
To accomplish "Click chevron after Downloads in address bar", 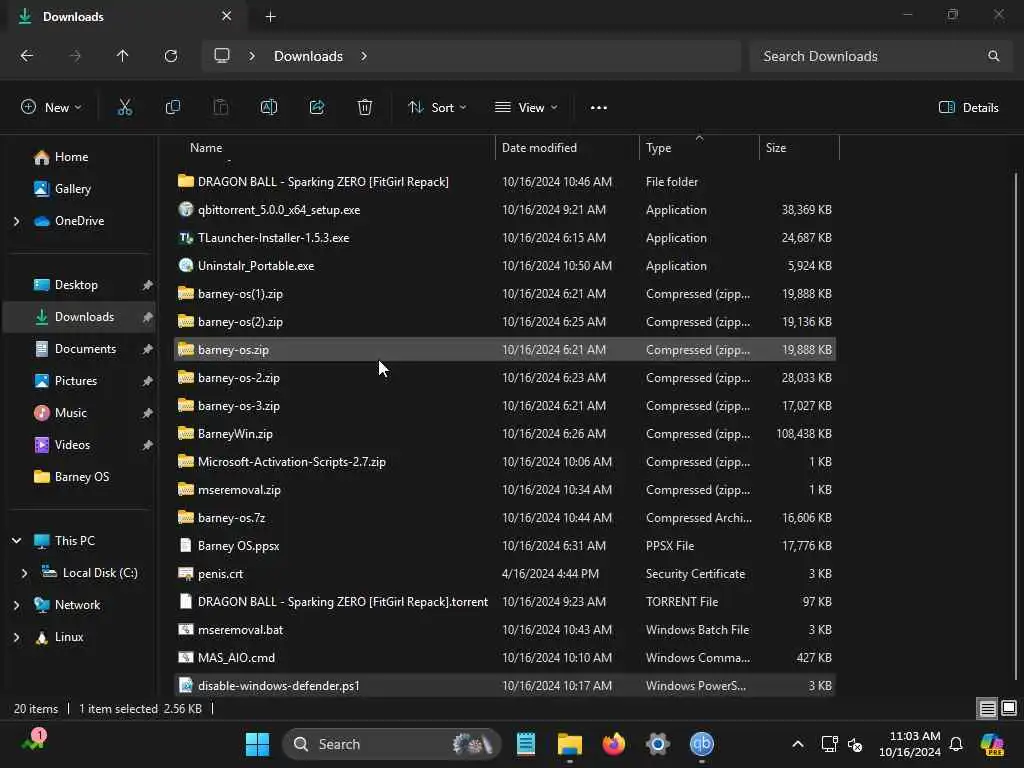I will click(364, 56).
